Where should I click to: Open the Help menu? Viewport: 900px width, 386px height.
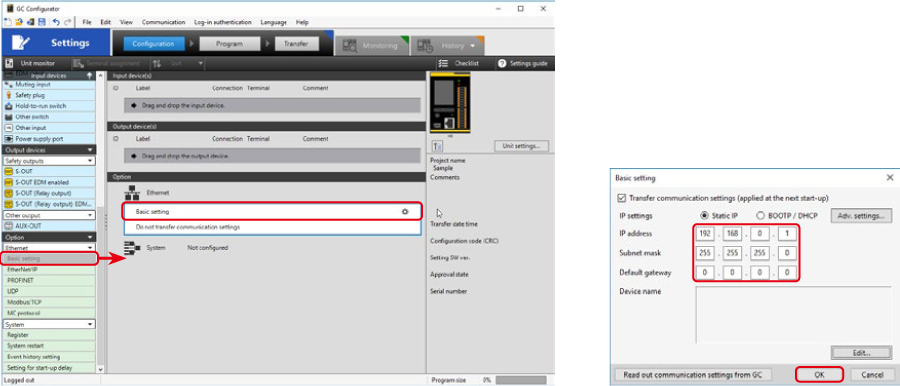[x=302, y=22]
